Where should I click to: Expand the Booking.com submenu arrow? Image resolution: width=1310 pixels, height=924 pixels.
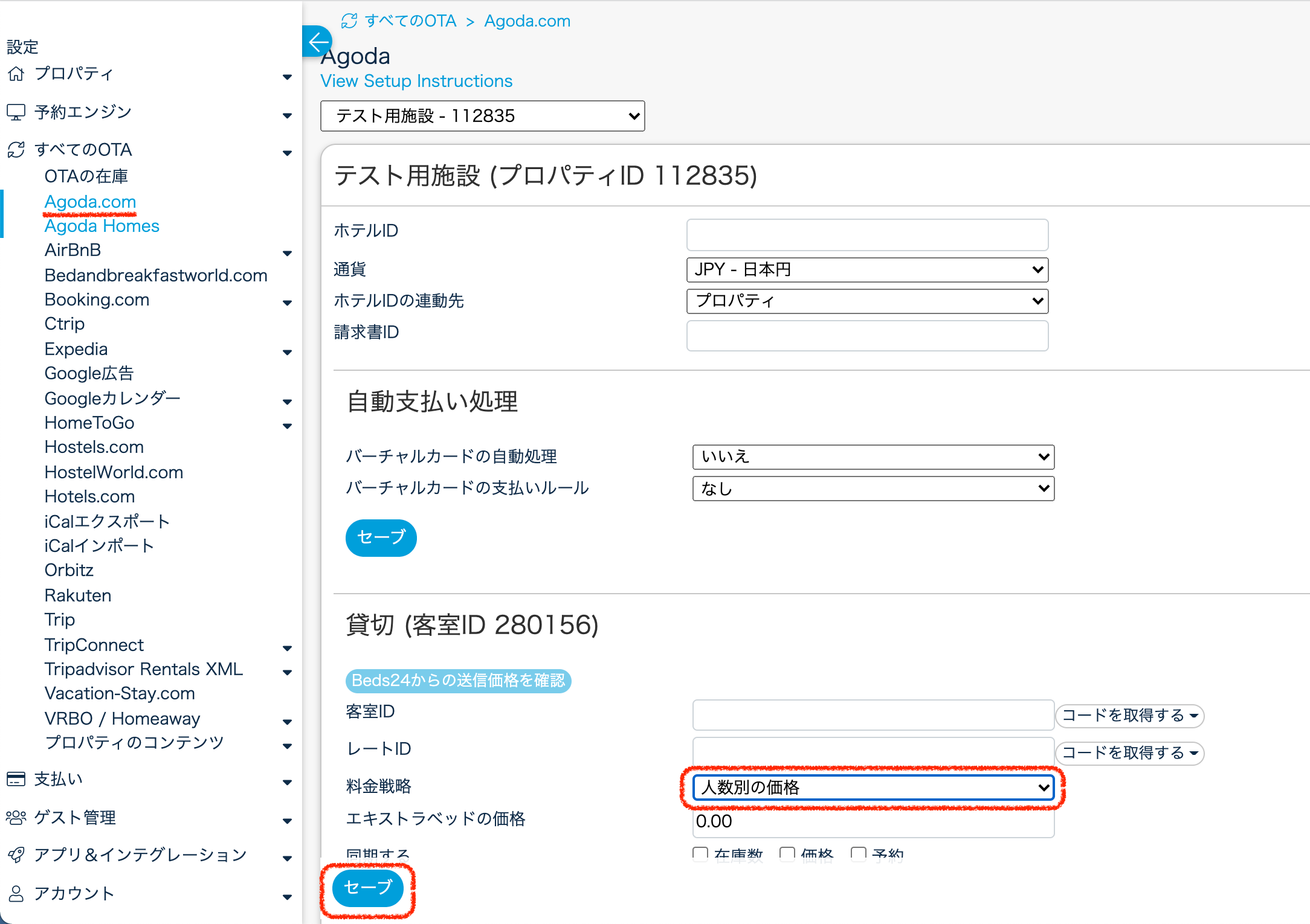click(x=287, y=303)
